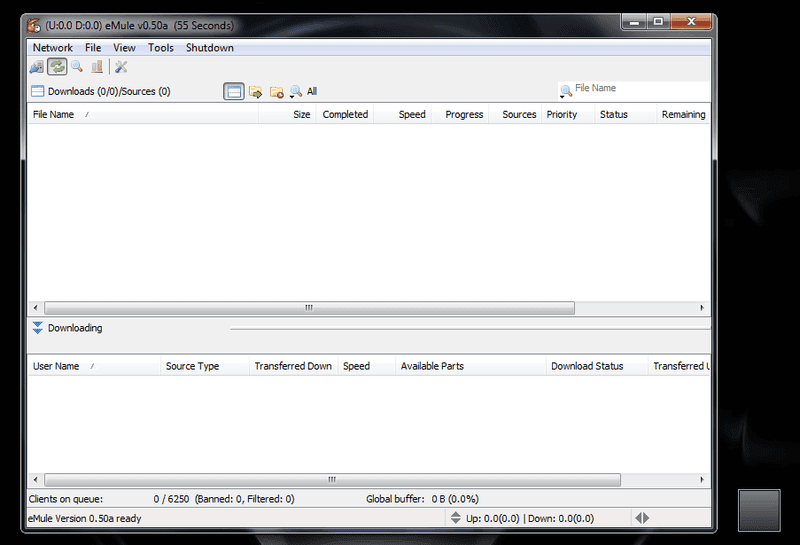This screenshot has width=800, height=545.
Task: Sort downloads by Remaining column
Action: point(683,114)
